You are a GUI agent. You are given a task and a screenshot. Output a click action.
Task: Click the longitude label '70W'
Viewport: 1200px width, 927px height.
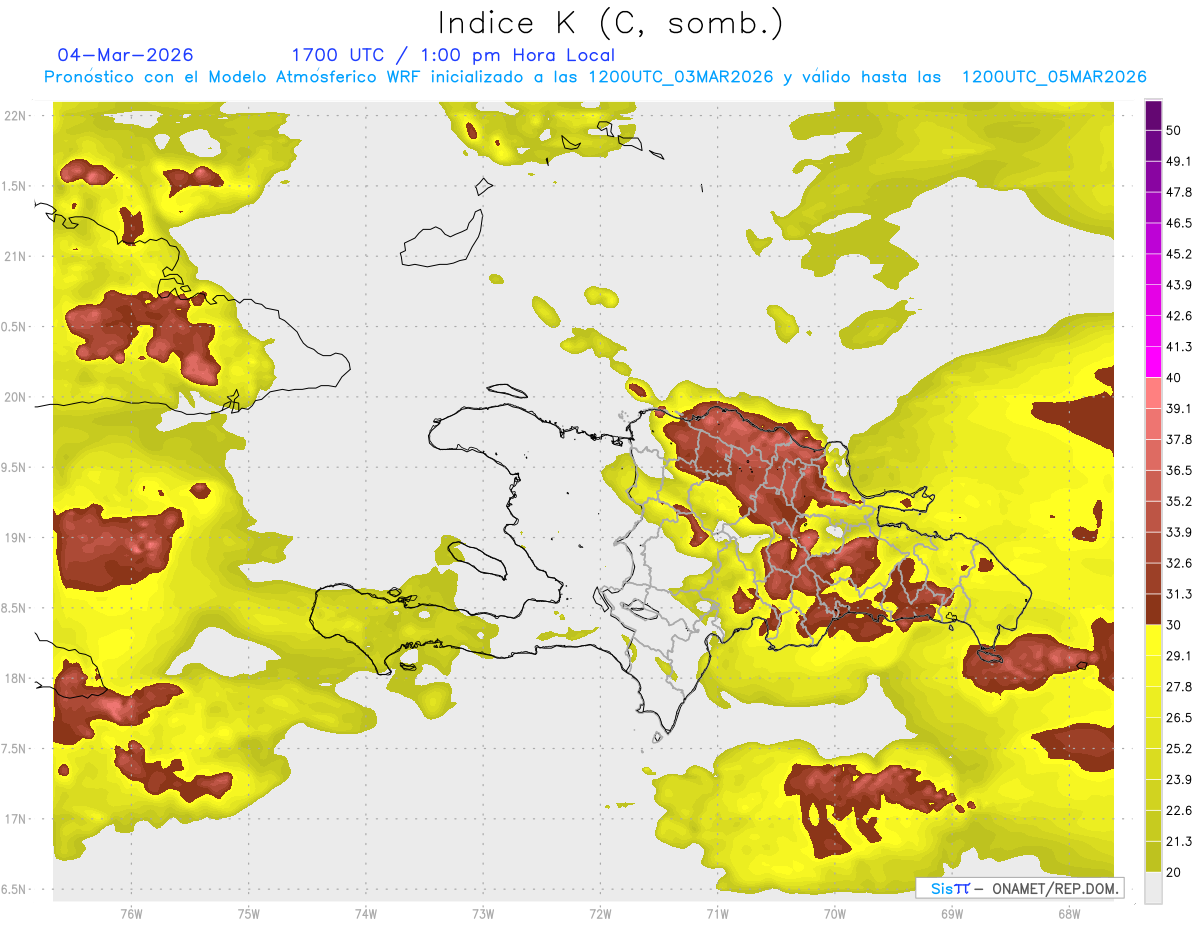(x=835, y=913)
